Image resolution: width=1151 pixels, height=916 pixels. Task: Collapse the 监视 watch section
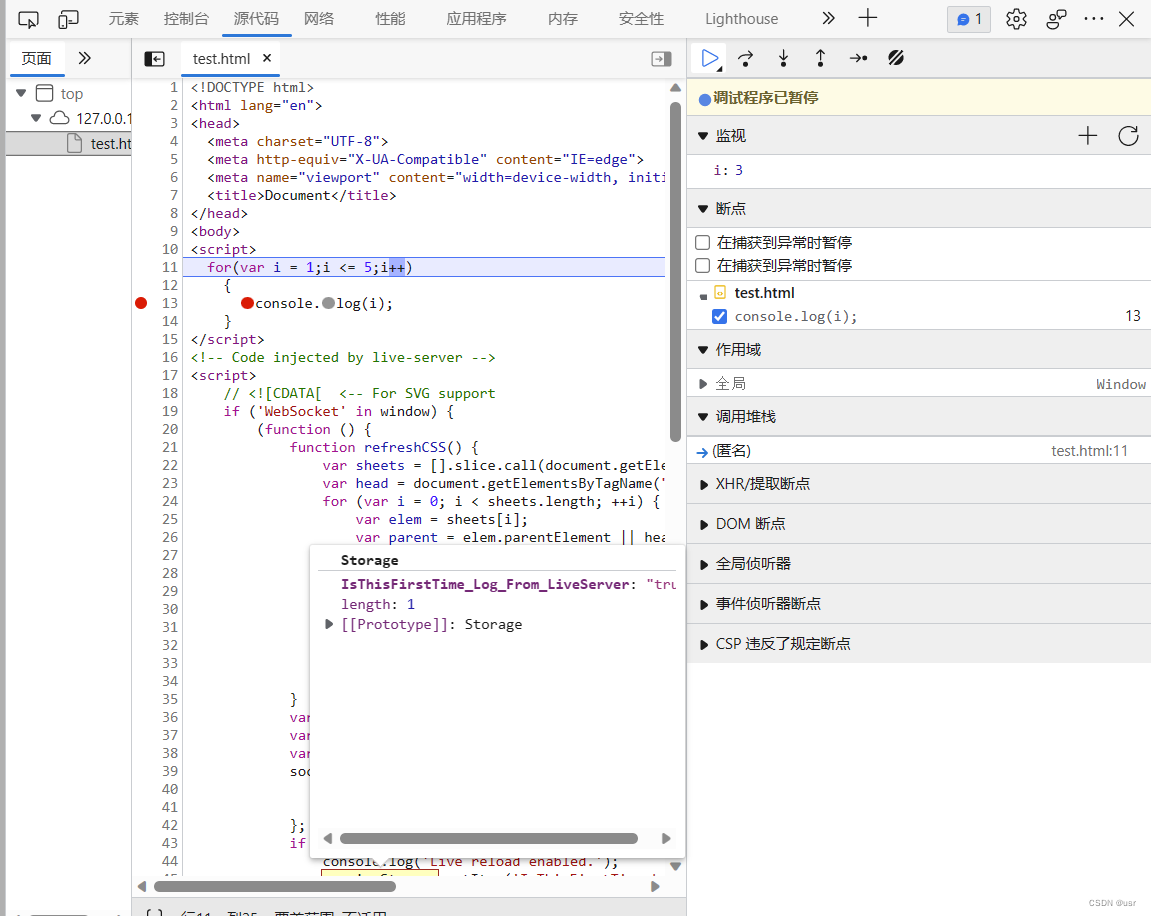click(702, 136)
